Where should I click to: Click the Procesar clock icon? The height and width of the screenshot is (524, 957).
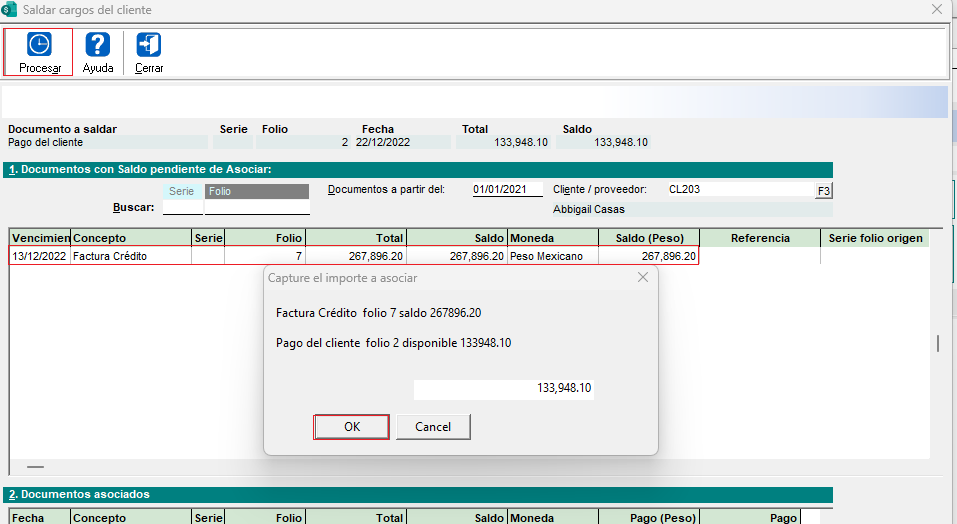(x=39, y=45)
